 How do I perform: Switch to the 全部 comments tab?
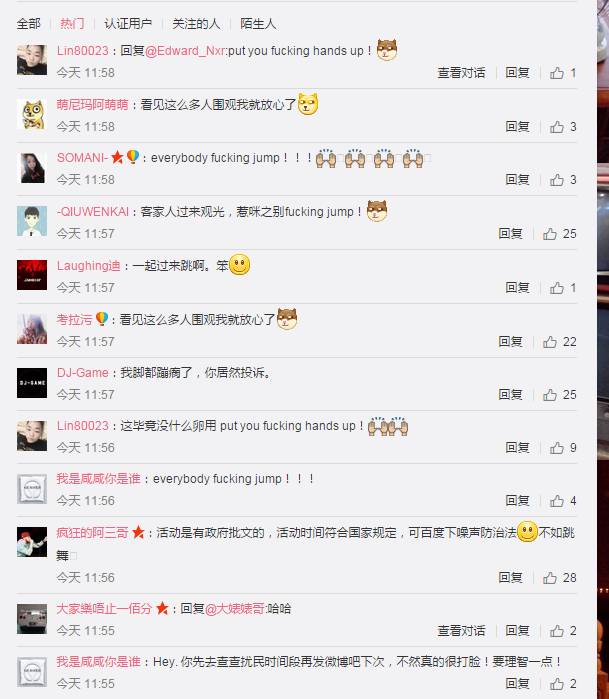pyautogui.click(x=29, y=24)
